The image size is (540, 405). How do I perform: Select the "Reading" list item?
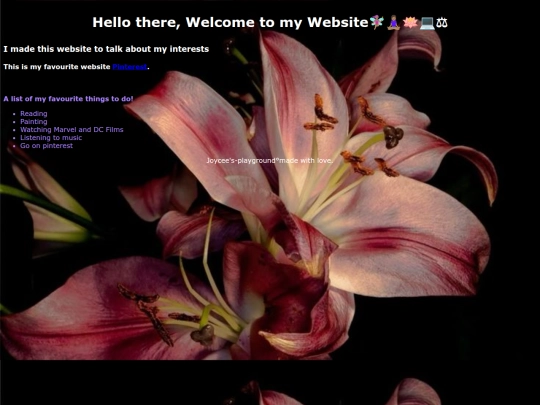tap(34, 114)
